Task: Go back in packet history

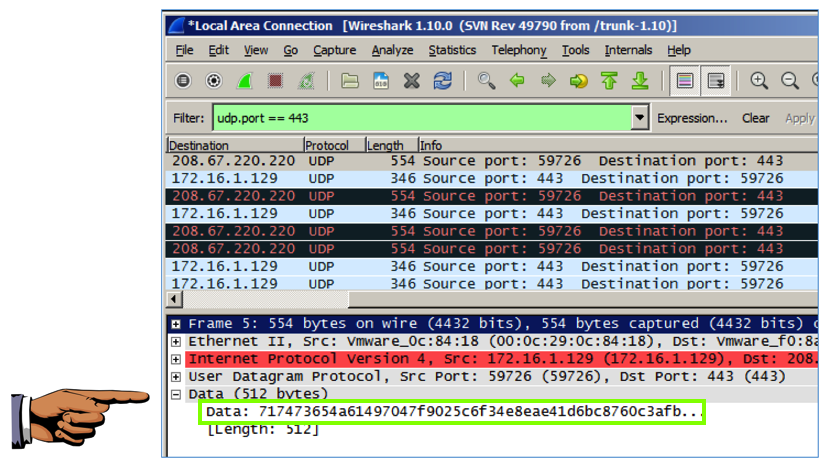Action: coord(517,81)
